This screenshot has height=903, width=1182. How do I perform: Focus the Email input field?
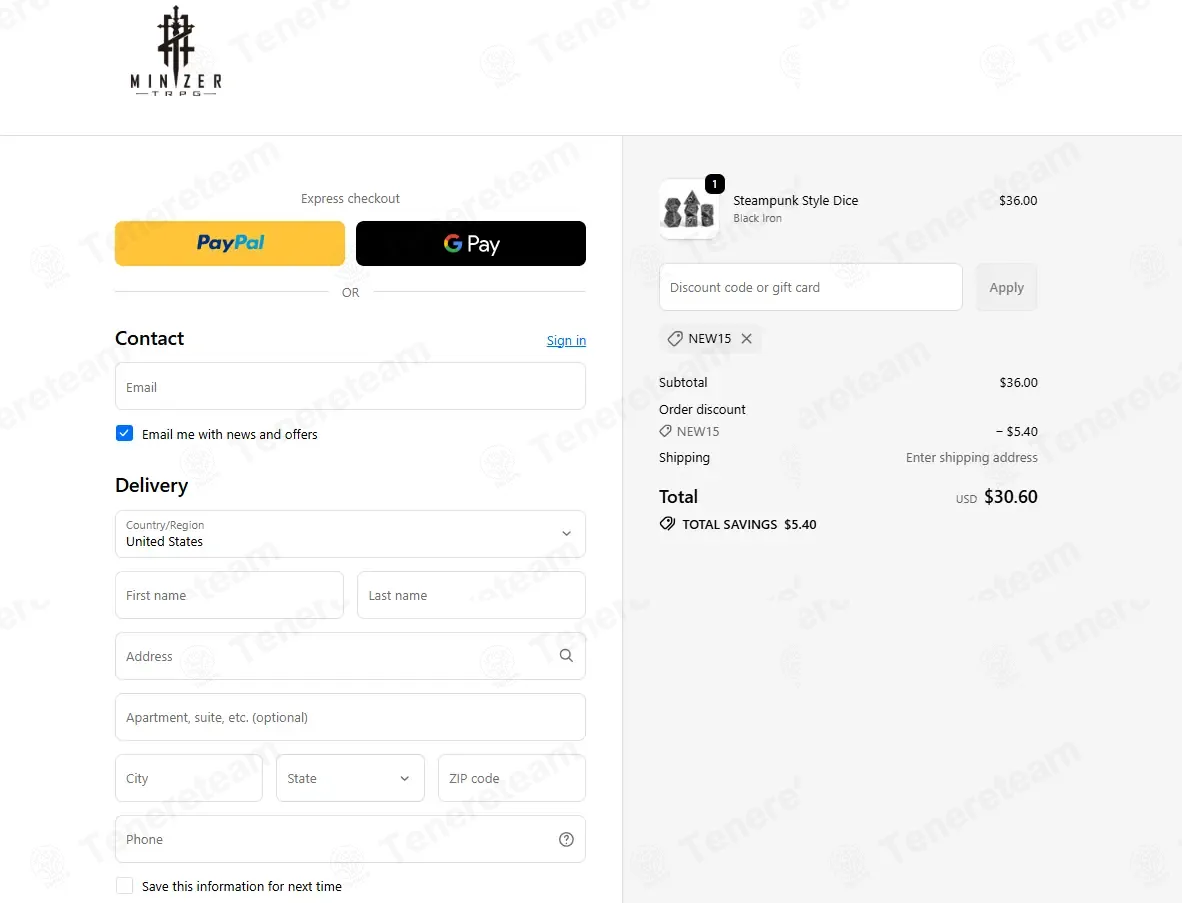click(350, 387)
